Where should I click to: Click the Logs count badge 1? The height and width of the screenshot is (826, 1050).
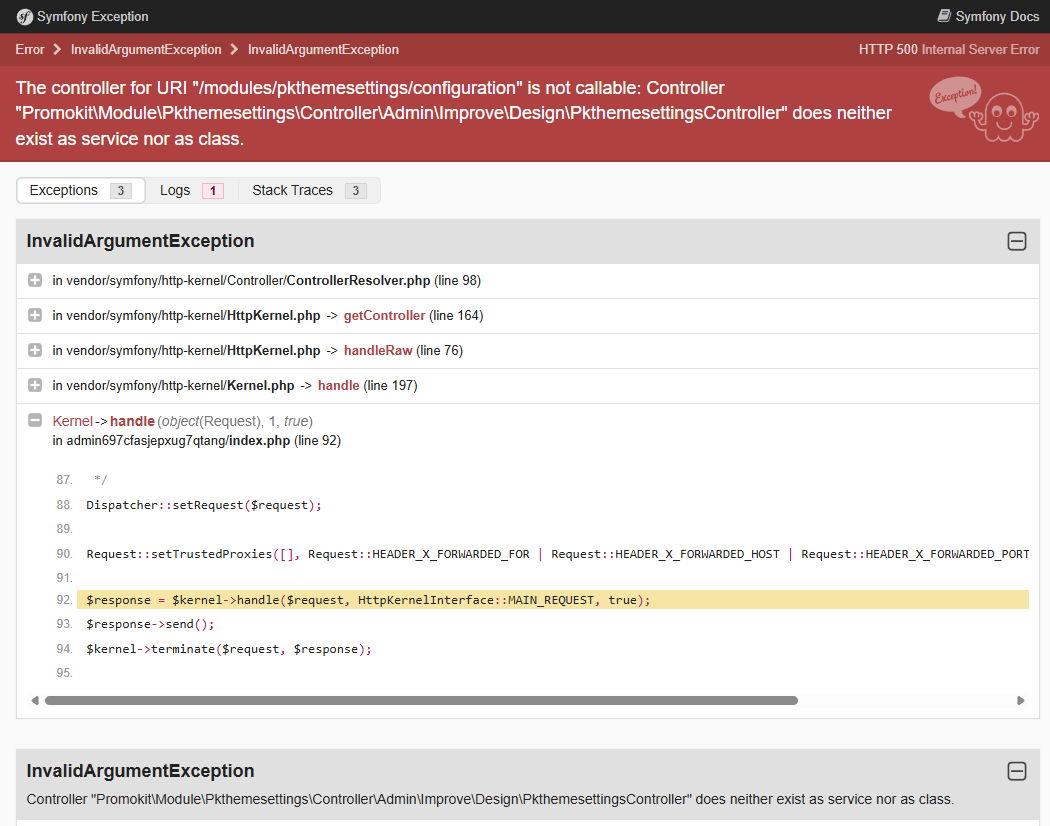pyautogui.click(x=213, y=191)
